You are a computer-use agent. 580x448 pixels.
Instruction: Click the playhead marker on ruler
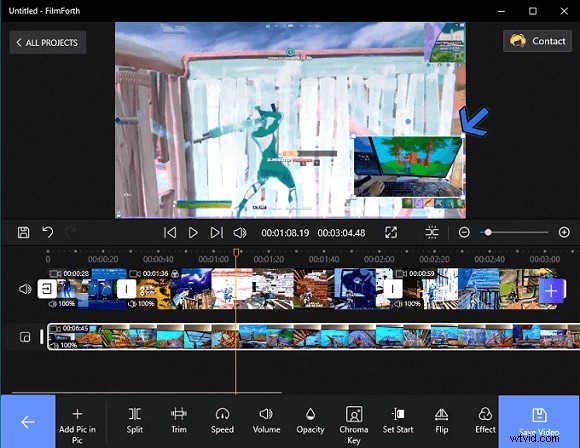pyautogui.click(x=236, y=252)
